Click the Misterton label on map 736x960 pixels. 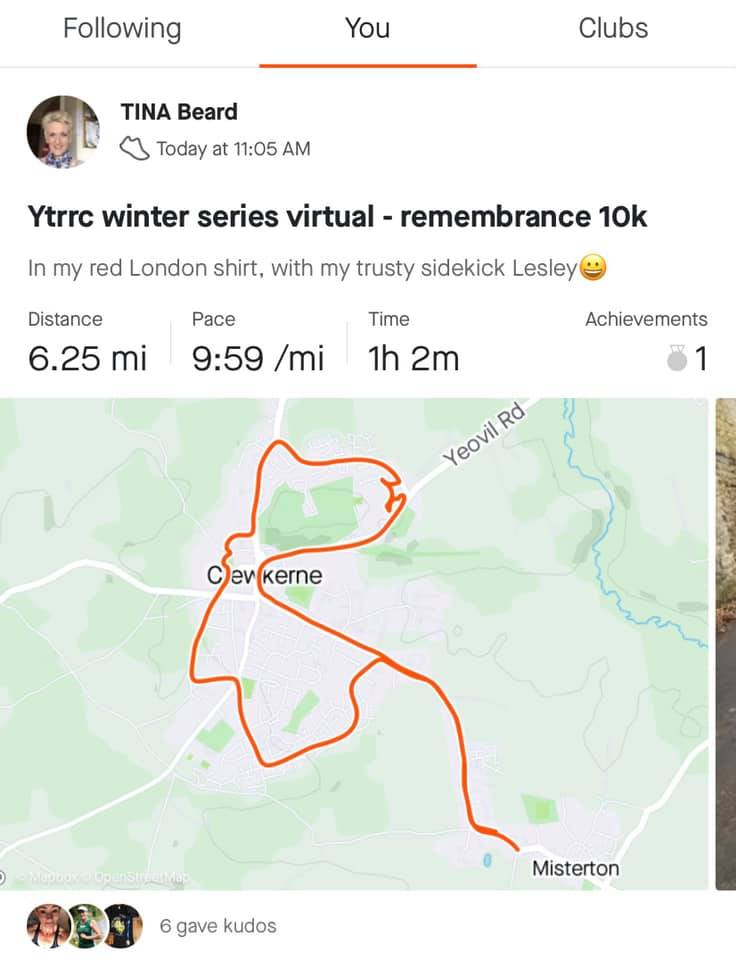tap(576, 868)
